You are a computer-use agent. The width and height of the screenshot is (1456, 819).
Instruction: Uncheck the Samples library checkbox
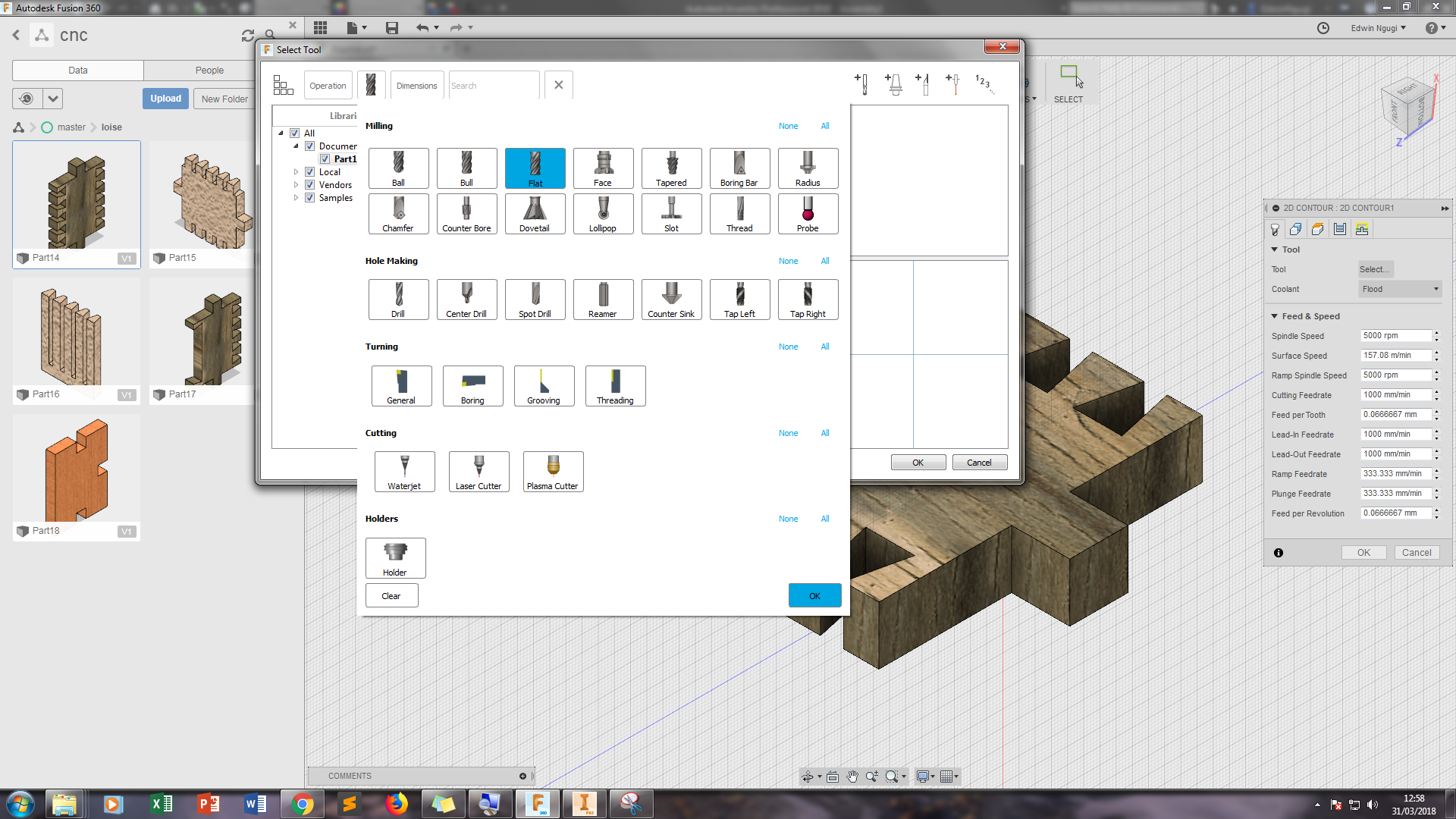[309, 198]
